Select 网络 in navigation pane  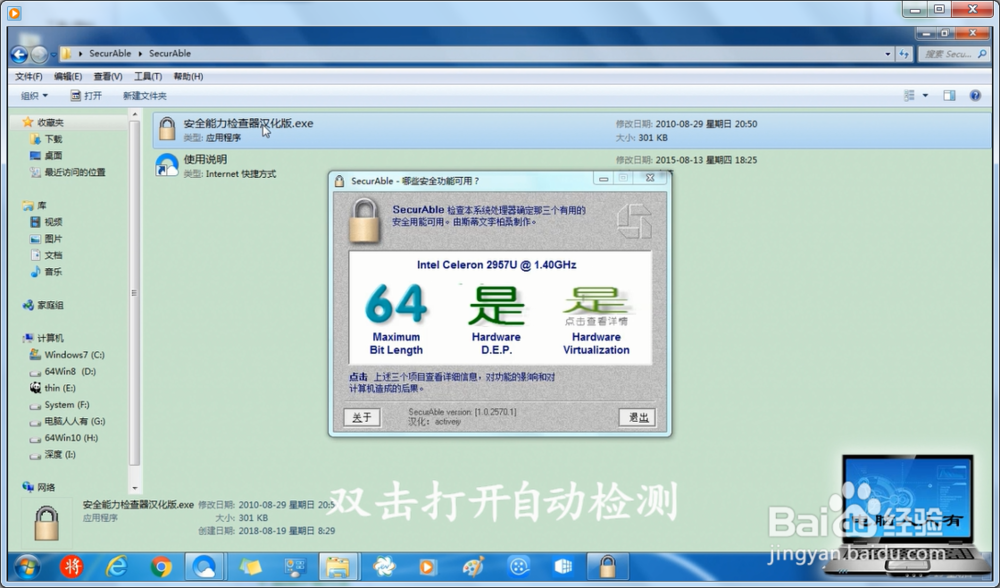click(39, 487)
